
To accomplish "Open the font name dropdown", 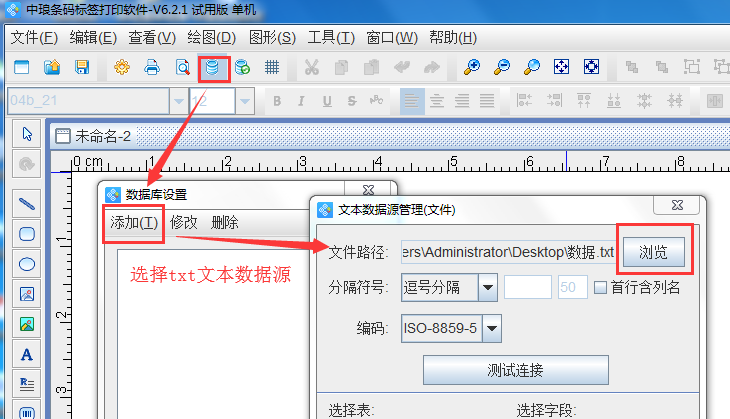I will pos(179,101).
